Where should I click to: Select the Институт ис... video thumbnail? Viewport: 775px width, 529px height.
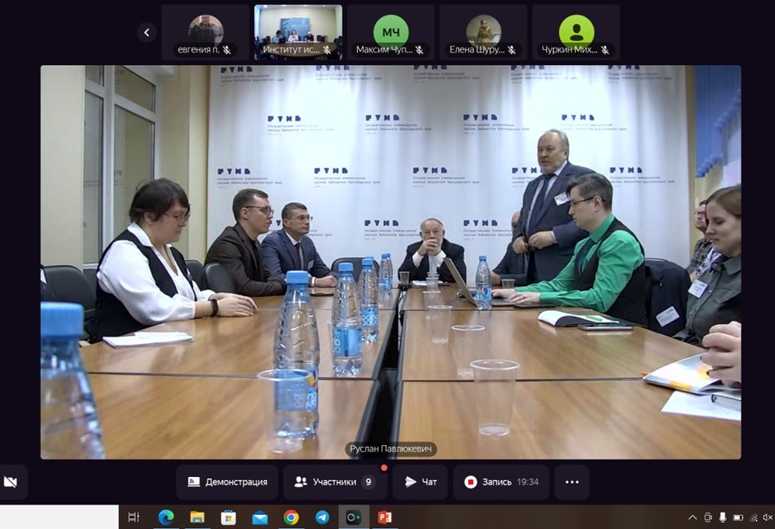pos(297,32)
